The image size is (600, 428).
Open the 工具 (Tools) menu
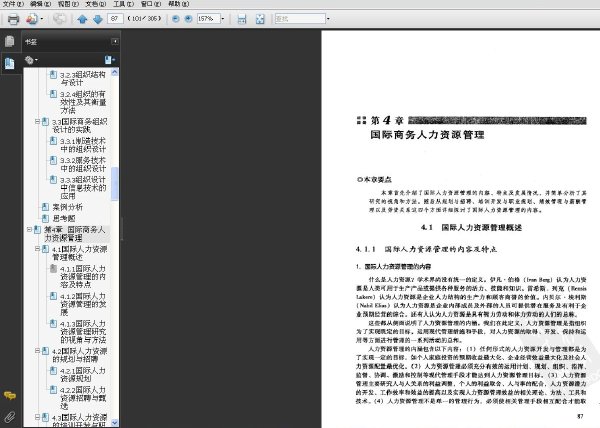(x=123, y=4)
